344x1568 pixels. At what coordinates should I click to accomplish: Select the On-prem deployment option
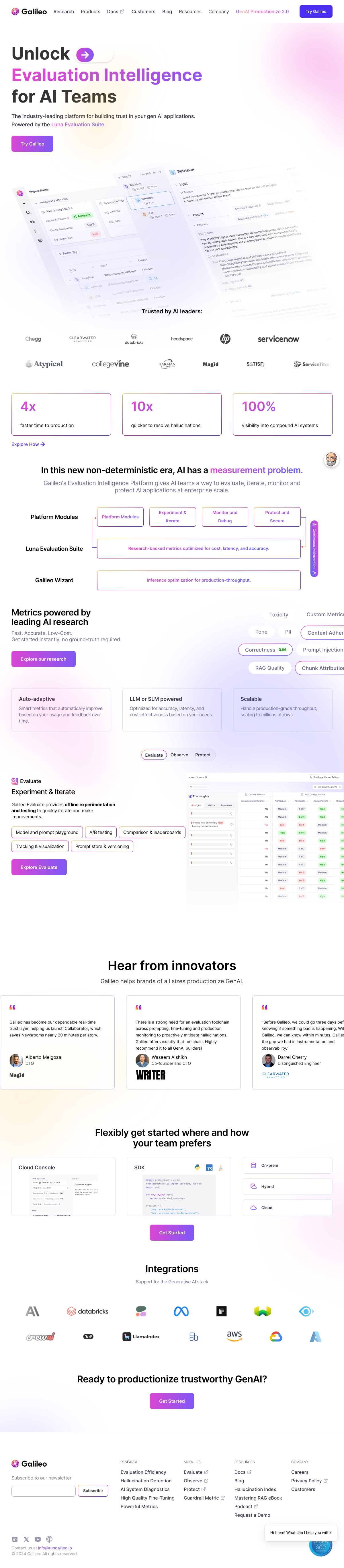coord(287,1166)
